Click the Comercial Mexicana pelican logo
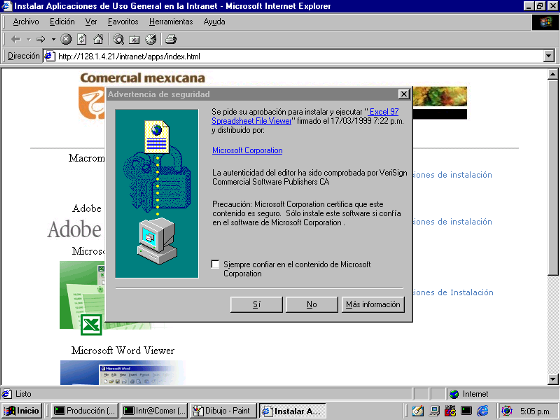This screenshot has height=420, width=560. [x=92, y=103]
